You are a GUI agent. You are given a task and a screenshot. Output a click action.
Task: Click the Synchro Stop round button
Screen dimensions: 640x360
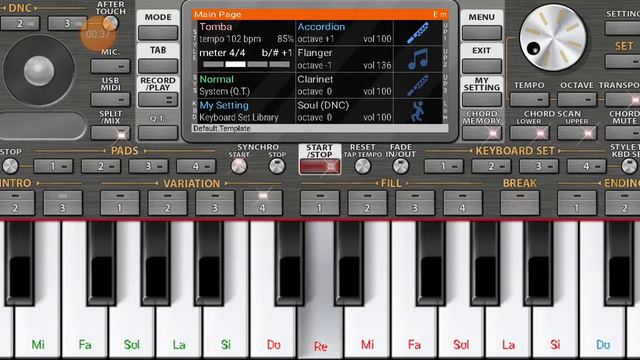pyautogui.click(x=277, y=166)
